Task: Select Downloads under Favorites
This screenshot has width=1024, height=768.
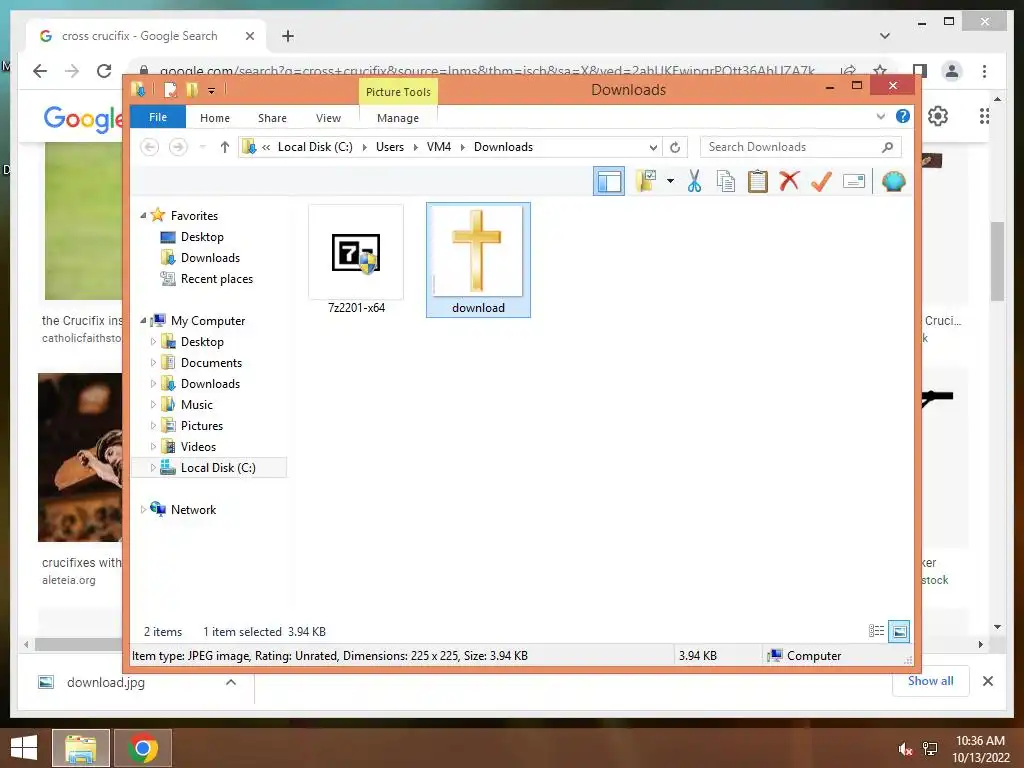Action: [x=210, y=257]
